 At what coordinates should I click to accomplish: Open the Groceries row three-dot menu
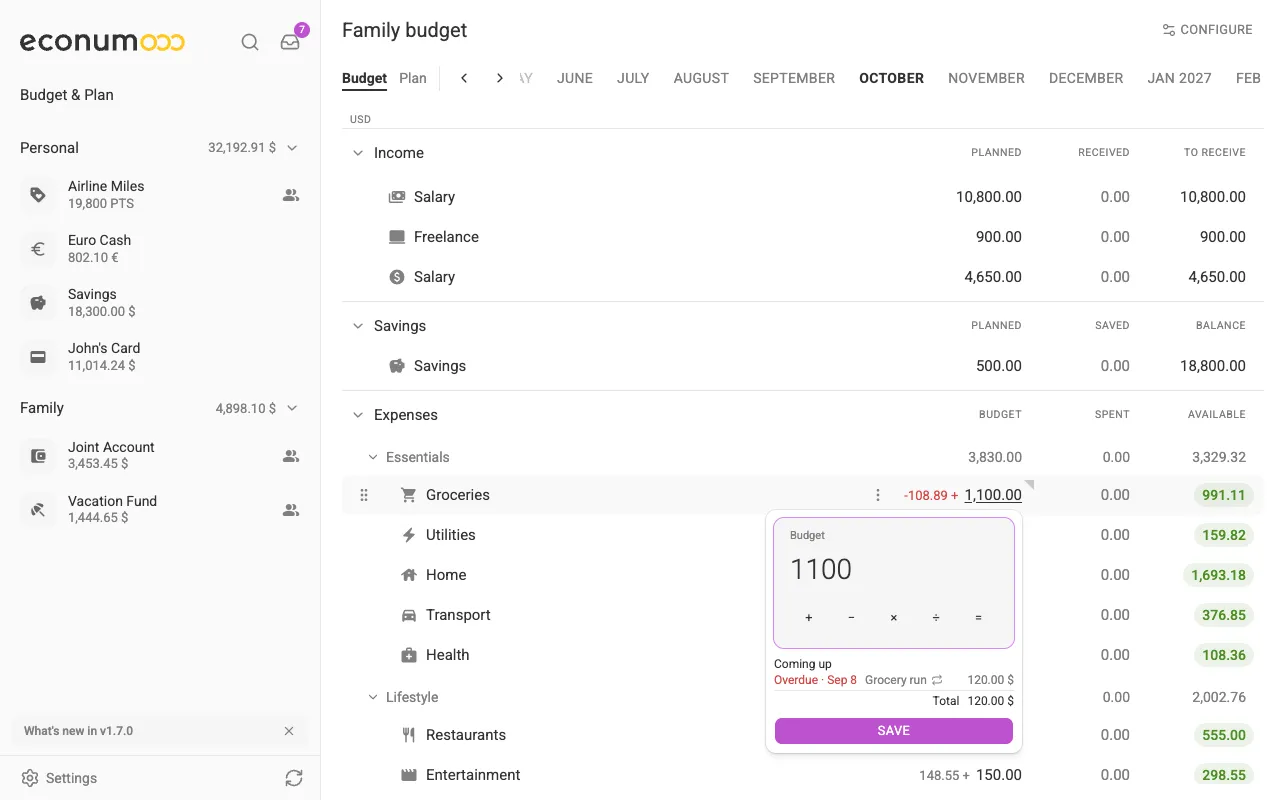tap(878, 495)
